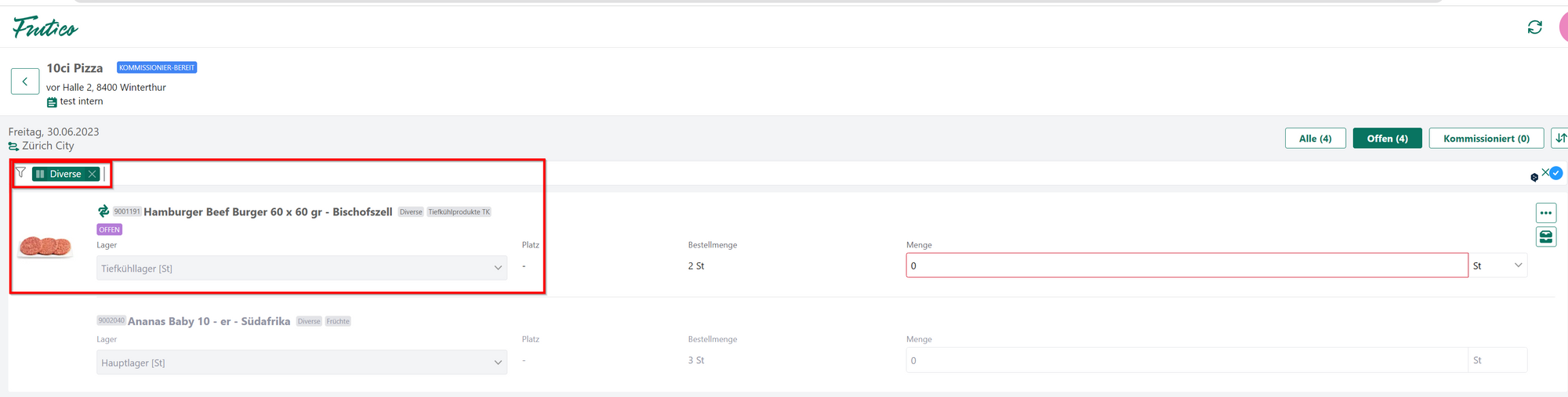Select the Offen (4) tab
Screen dimensions: 1568x397
(x=1387, y=139)
